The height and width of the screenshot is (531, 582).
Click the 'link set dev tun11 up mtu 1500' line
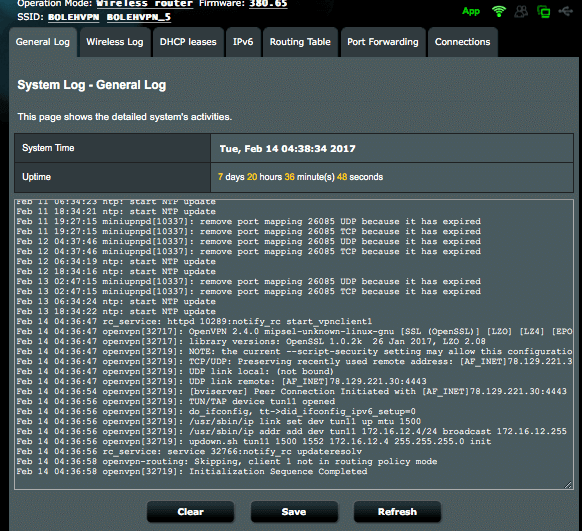[x=219, y=422]
